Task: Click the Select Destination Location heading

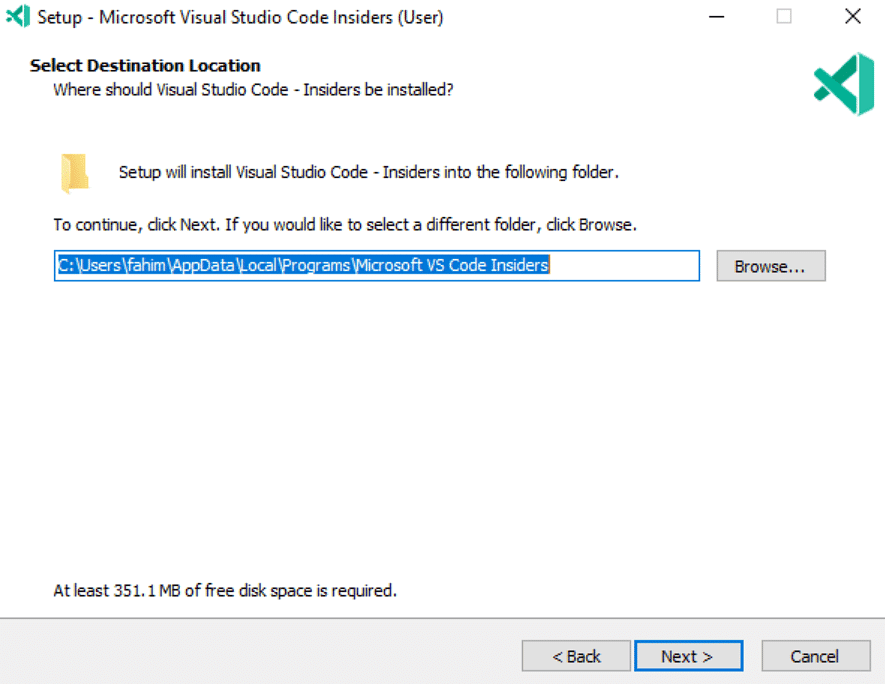Action: 145,65
